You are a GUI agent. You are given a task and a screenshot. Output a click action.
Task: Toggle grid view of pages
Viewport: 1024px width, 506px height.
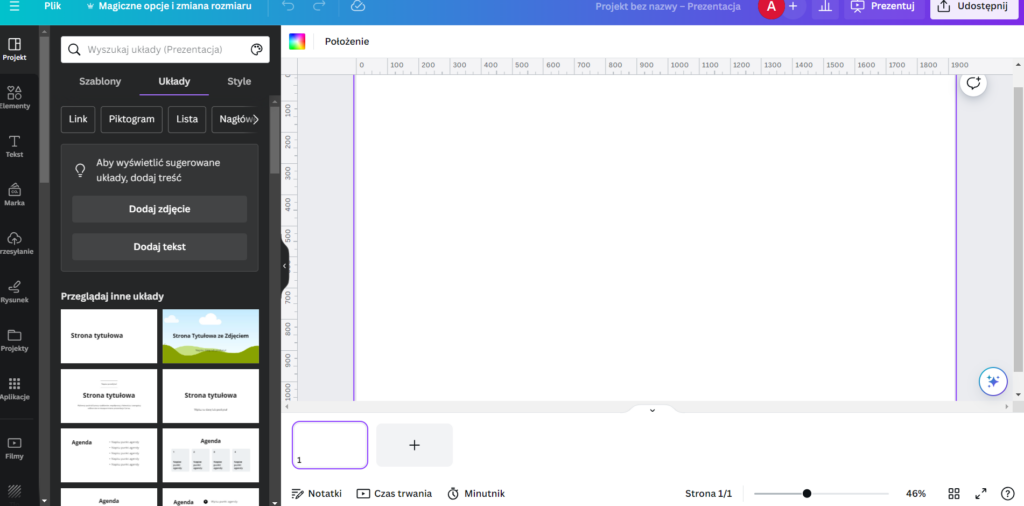pos(954,494)
